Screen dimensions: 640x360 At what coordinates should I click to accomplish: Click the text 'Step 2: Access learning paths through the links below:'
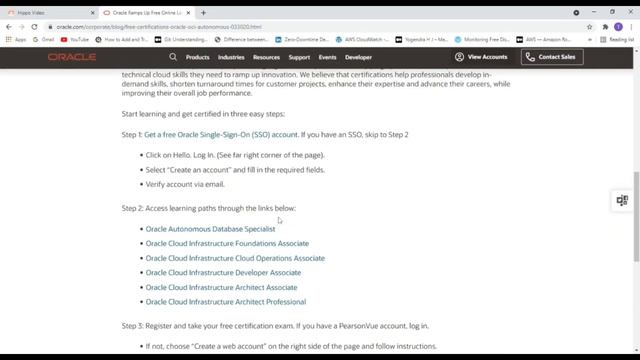[209, 208]
